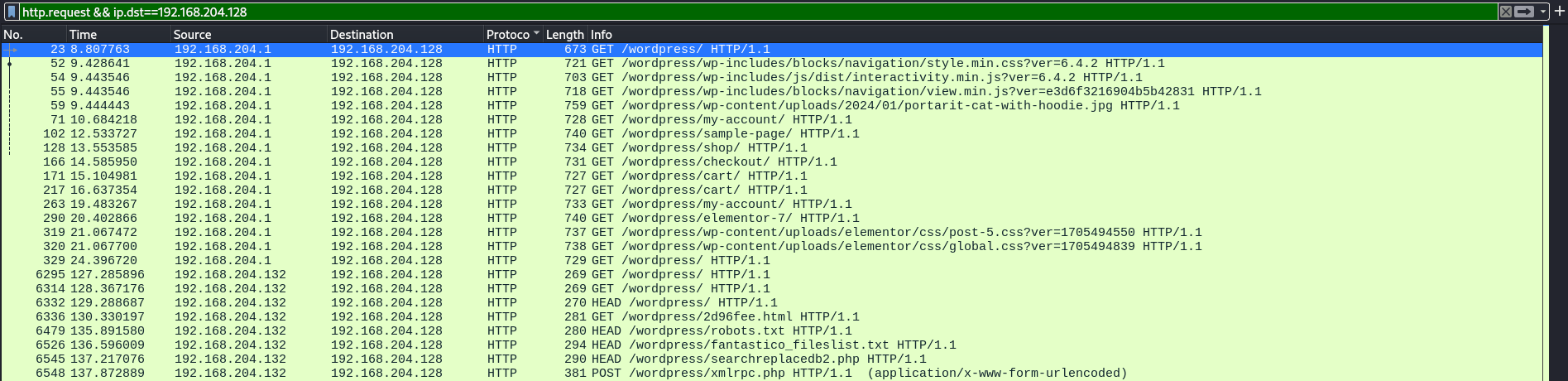The height and width of the screenshot is (381, 1568).
Task: Click the Protocol column sort arrow
Action: [536, 34]
